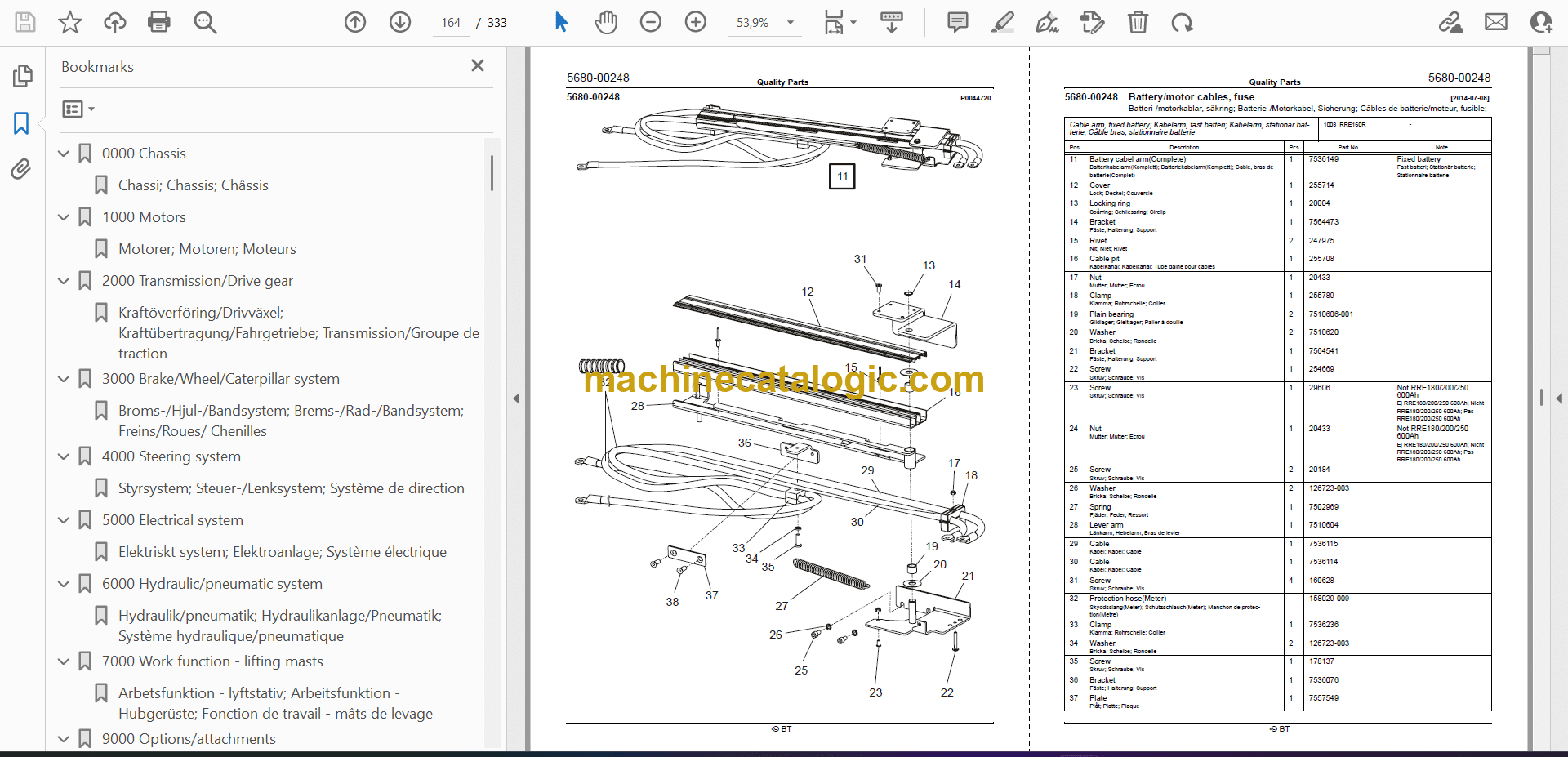Screen dimensions: 1568x757
Task: Open the 5000 Electrical system bookmark
Action: pyautogui.click(x=172, y=520)
